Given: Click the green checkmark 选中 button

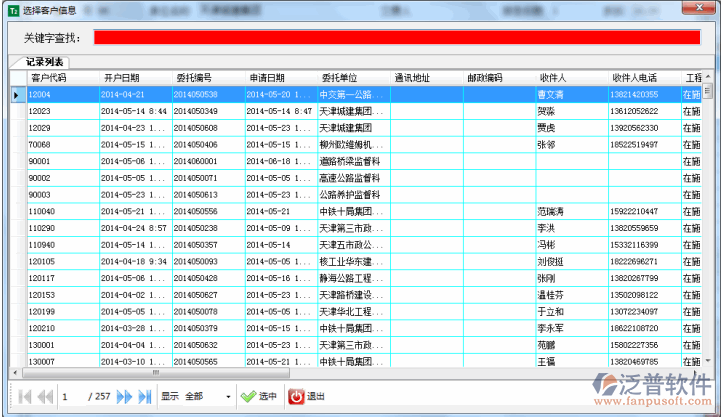Looking at the screenshot, I should (260, 396).
